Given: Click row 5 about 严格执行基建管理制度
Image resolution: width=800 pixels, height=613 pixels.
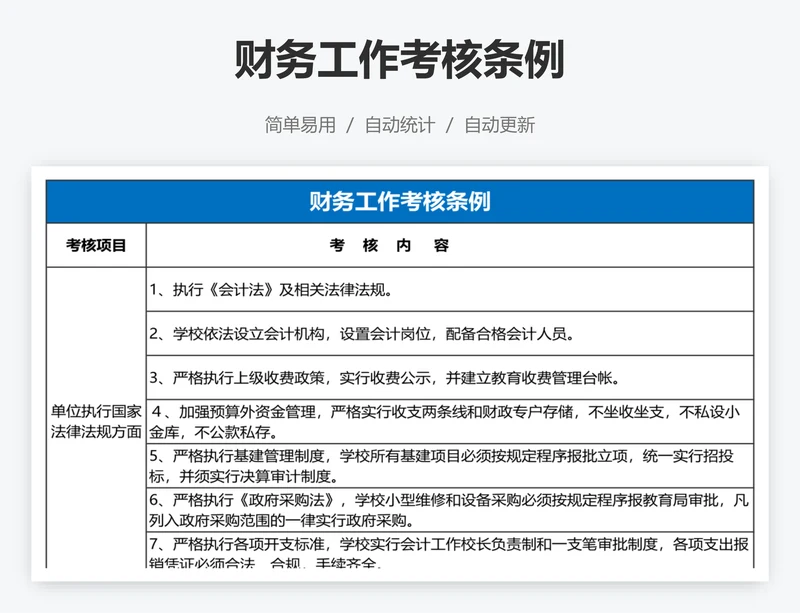Looking at the screenshot, I should (450, 466).
